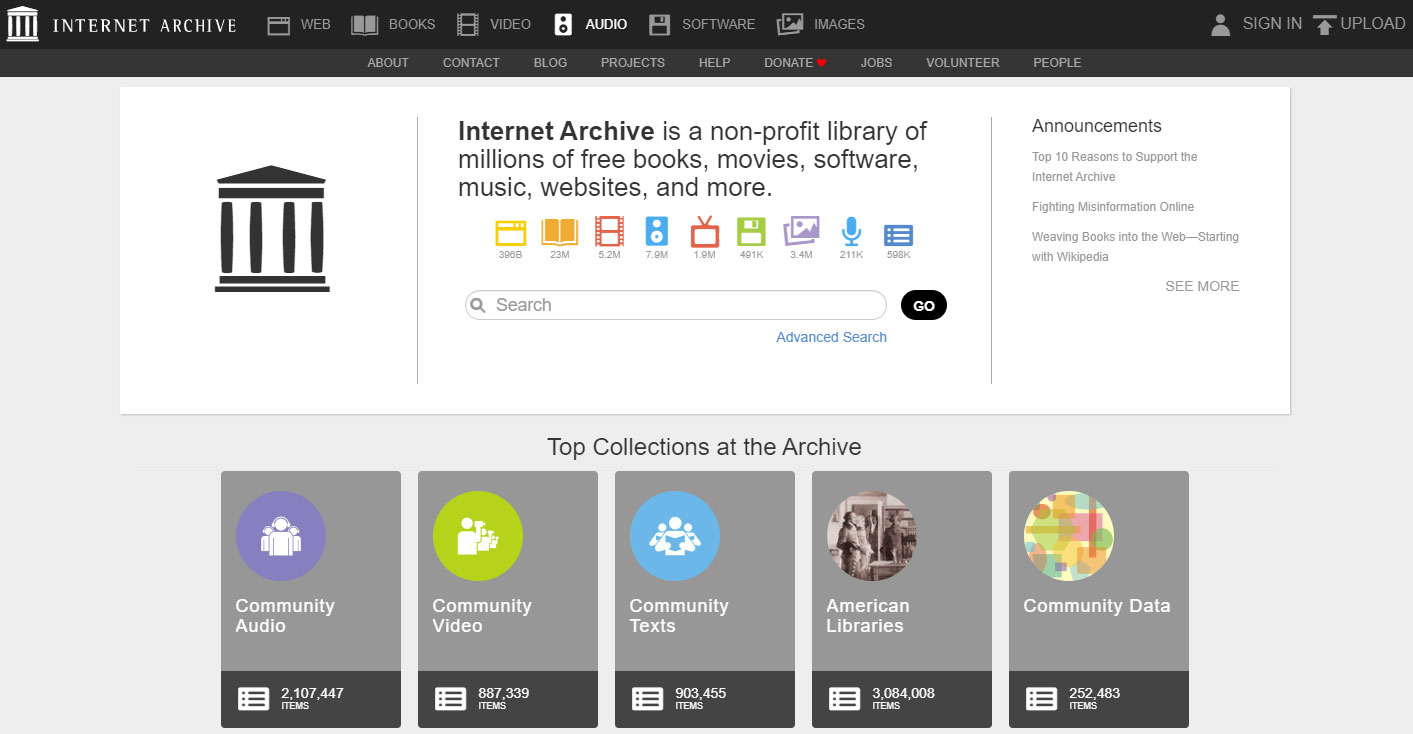Open Top 10 Reasons to Support announcement
1413x734 pixels.
click(1115, 167)
